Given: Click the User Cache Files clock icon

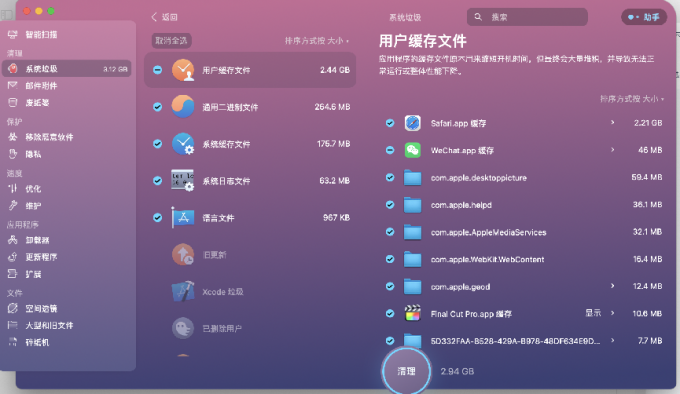Looking at the screenshot, I should tap(183, 70).
